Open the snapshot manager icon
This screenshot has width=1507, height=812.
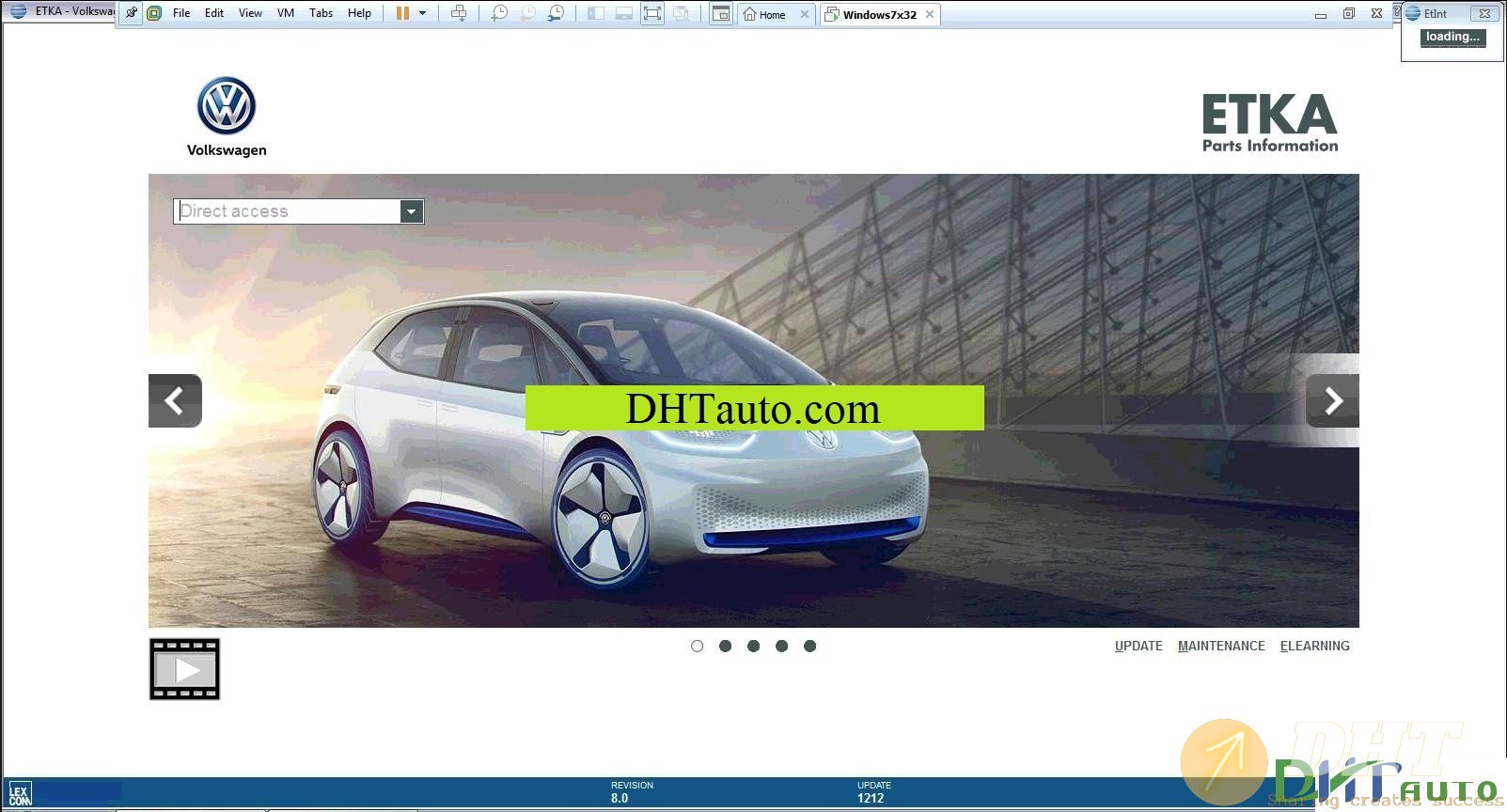(x=557, y=13)
